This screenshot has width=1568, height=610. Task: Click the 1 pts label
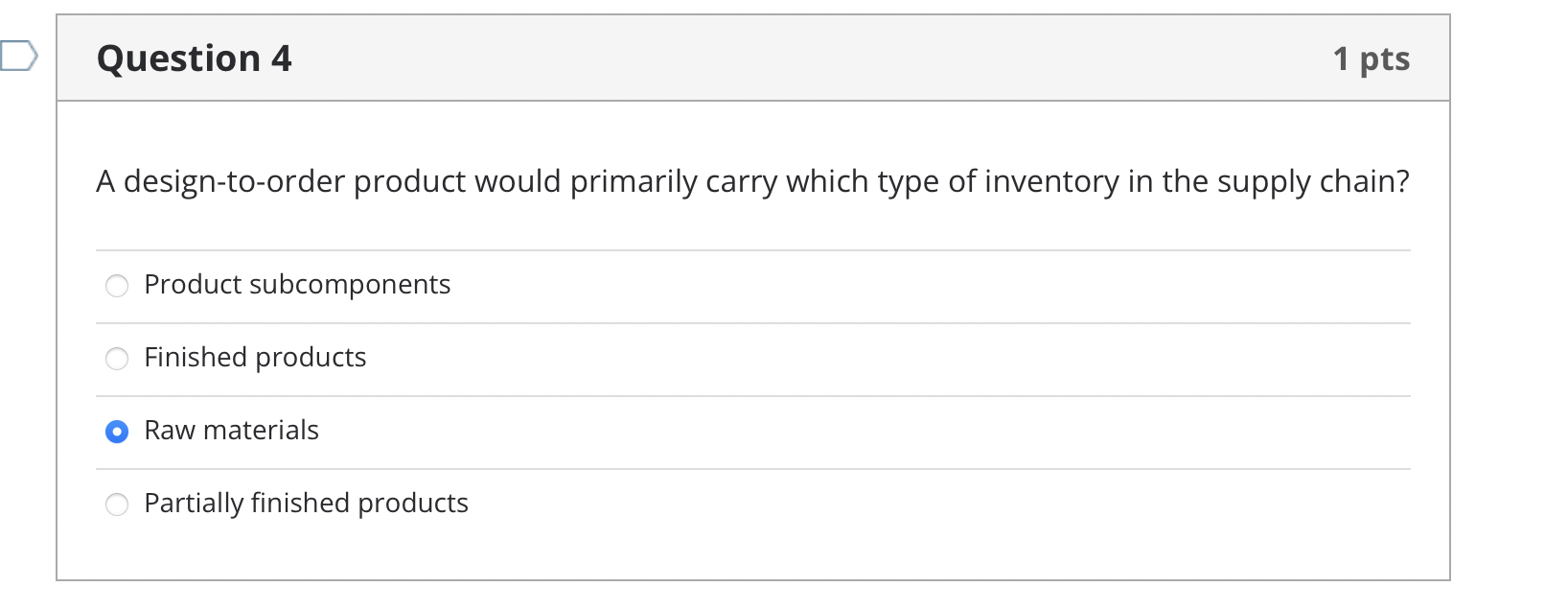[x=1373, y=59]
